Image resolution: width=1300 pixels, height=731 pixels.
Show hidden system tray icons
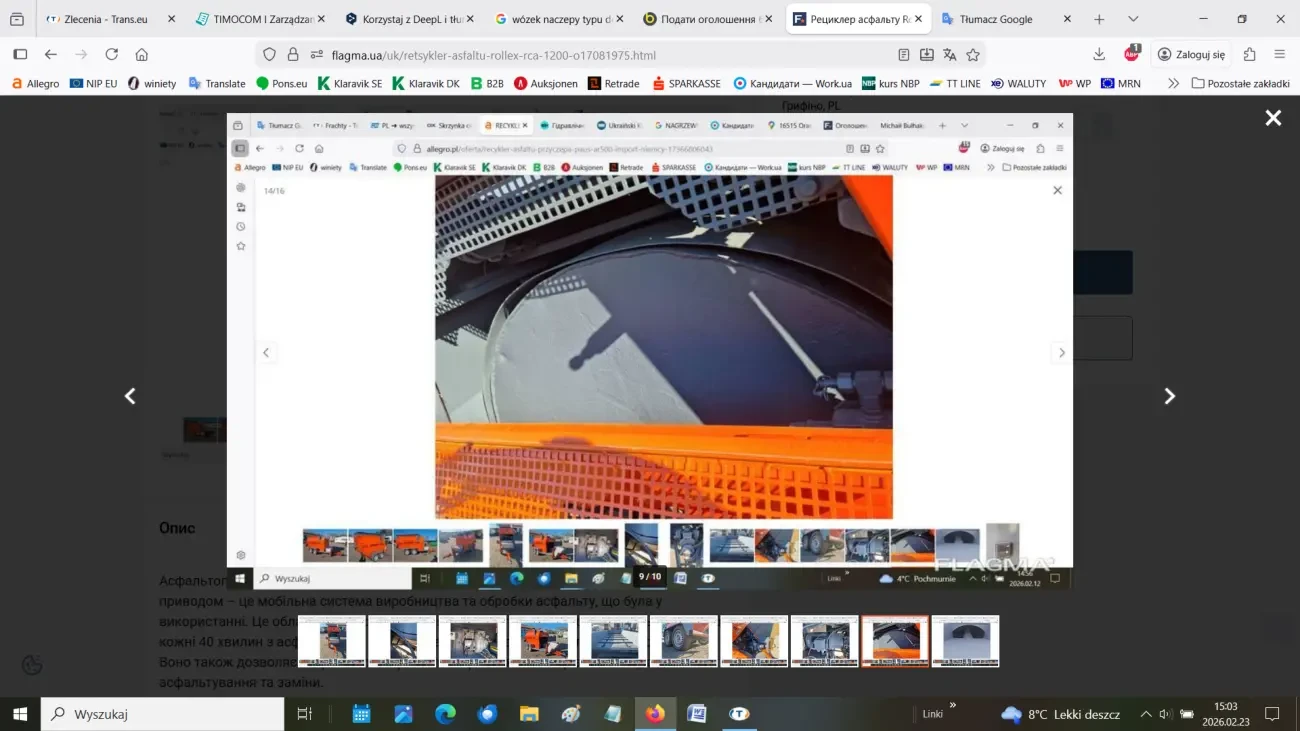pos(1146,714)
